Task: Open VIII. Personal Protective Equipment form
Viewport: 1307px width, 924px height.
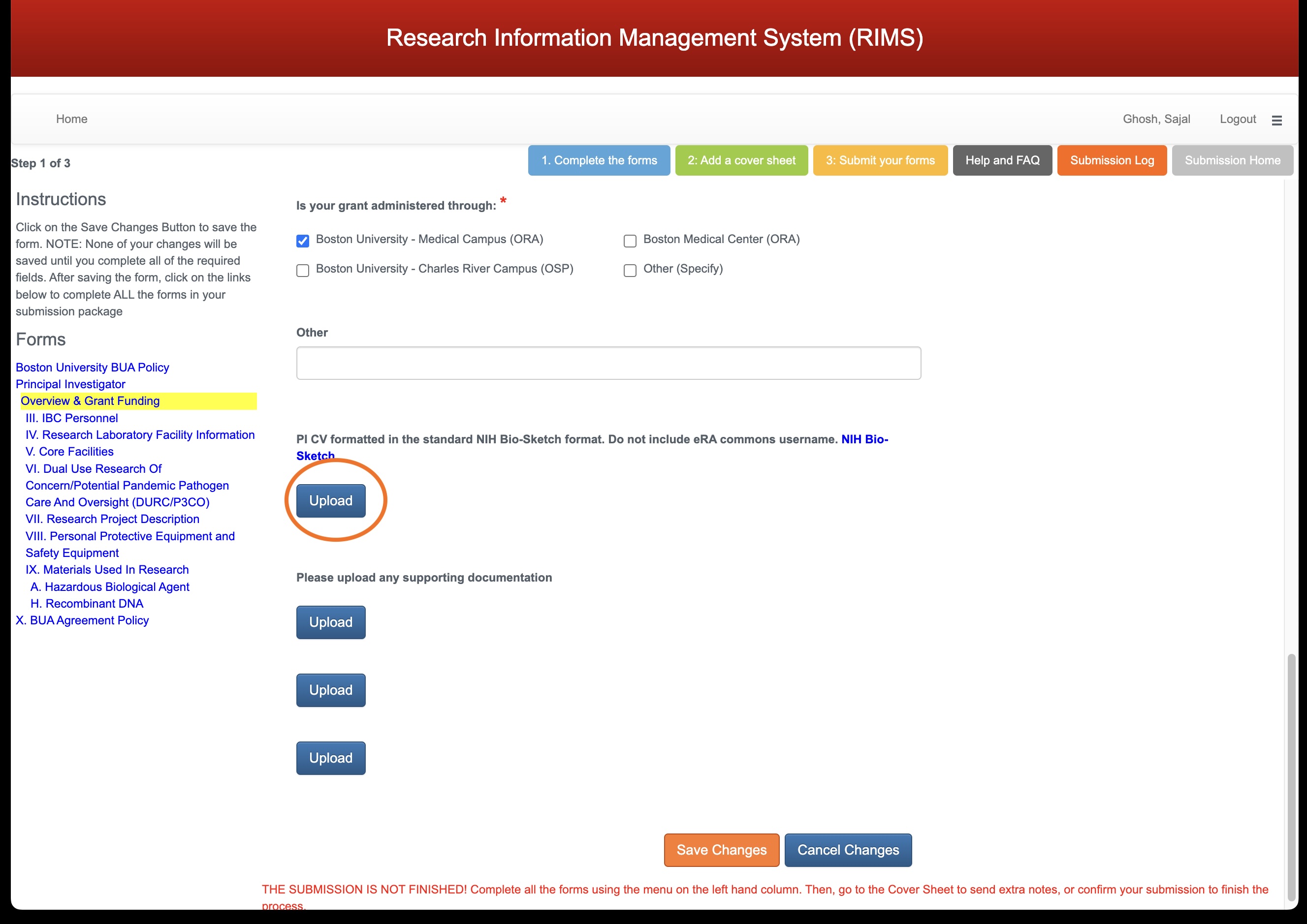Action: click(130, 545)
